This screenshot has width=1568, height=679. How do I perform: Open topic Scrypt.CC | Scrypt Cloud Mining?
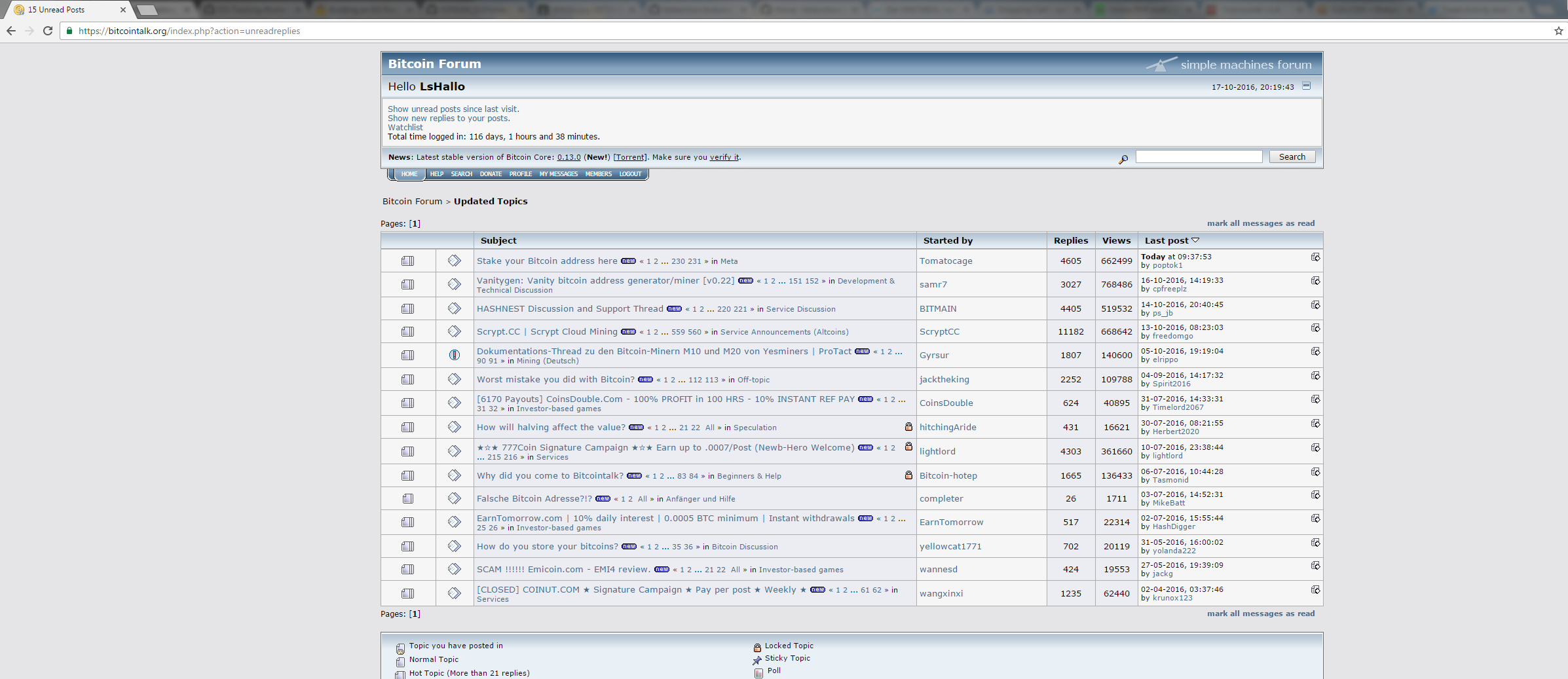pos(547,332)
